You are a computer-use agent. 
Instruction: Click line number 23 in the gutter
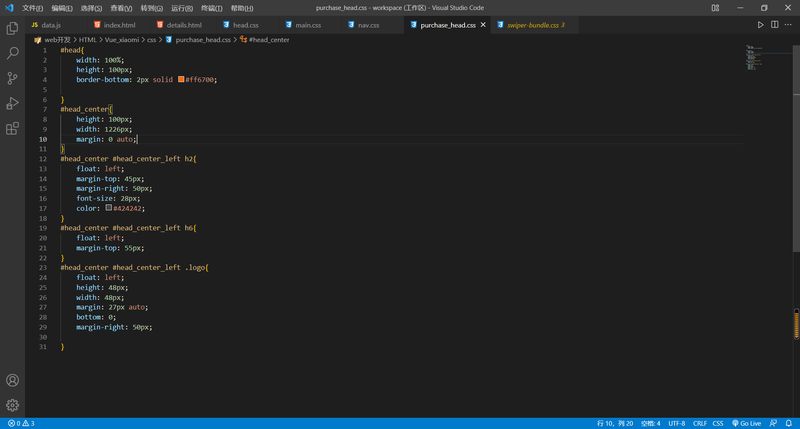point(43,267)
